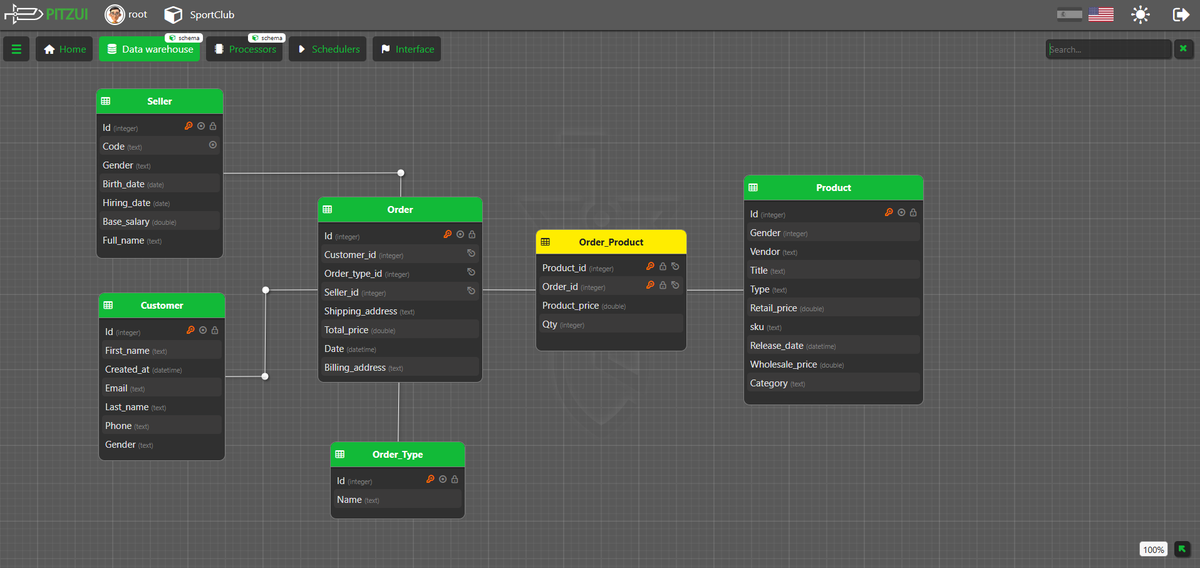Click the Customer Id key icon
Image resolution: width=1200 pixels, height=568 pixels.
click(191, 330)
